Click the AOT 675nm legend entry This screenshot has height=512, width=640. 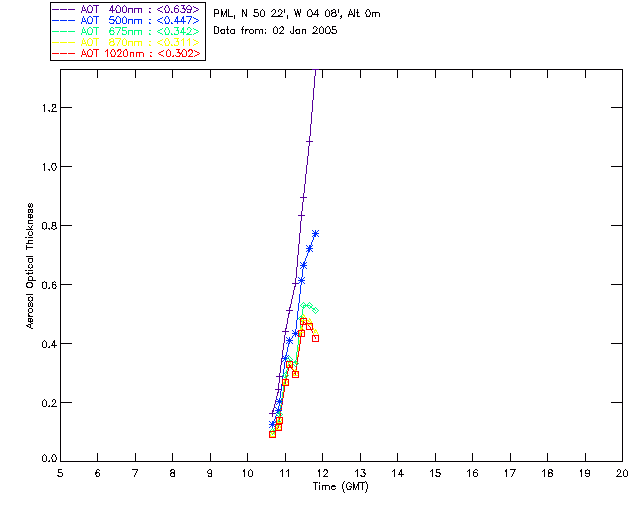(126, 31)
